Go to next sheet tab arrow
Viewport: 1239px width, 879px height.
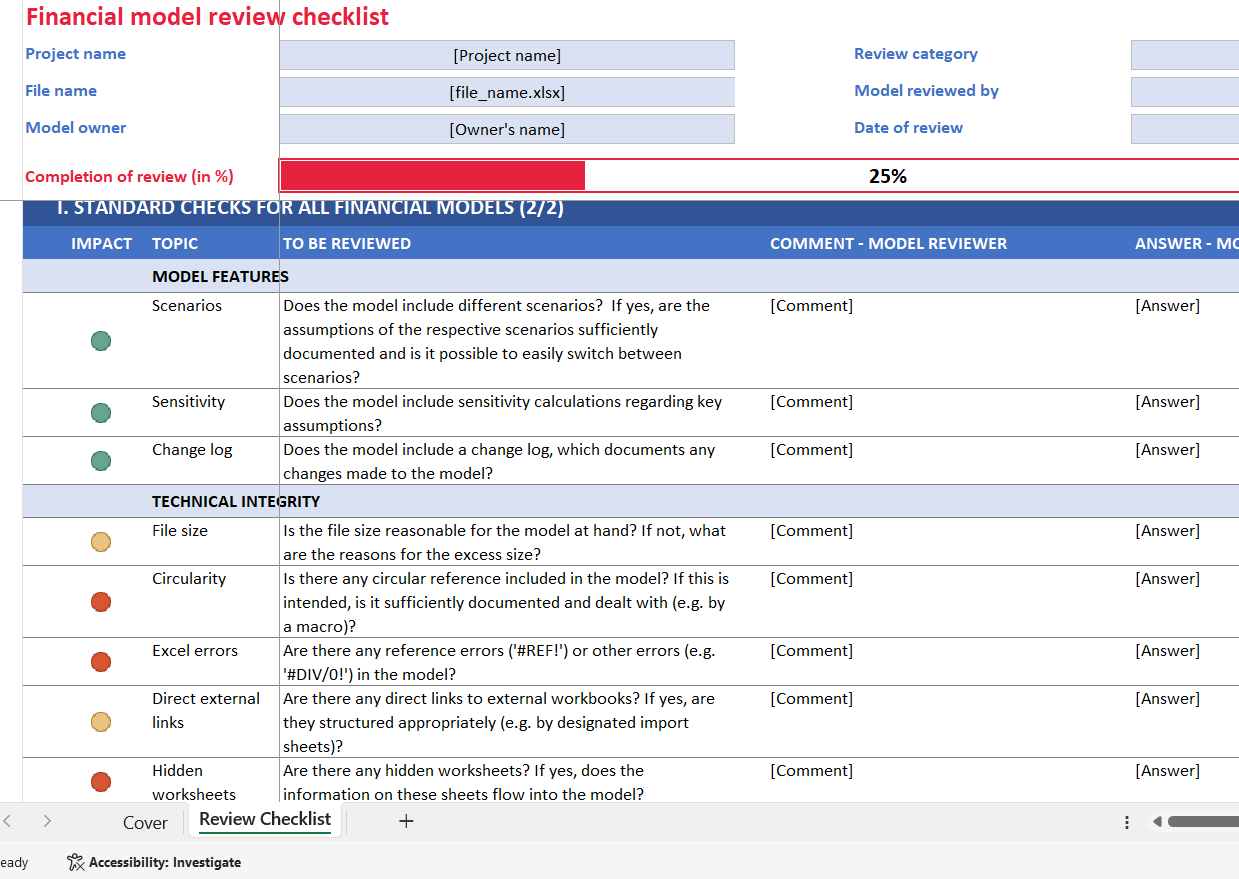click(47, 821)
